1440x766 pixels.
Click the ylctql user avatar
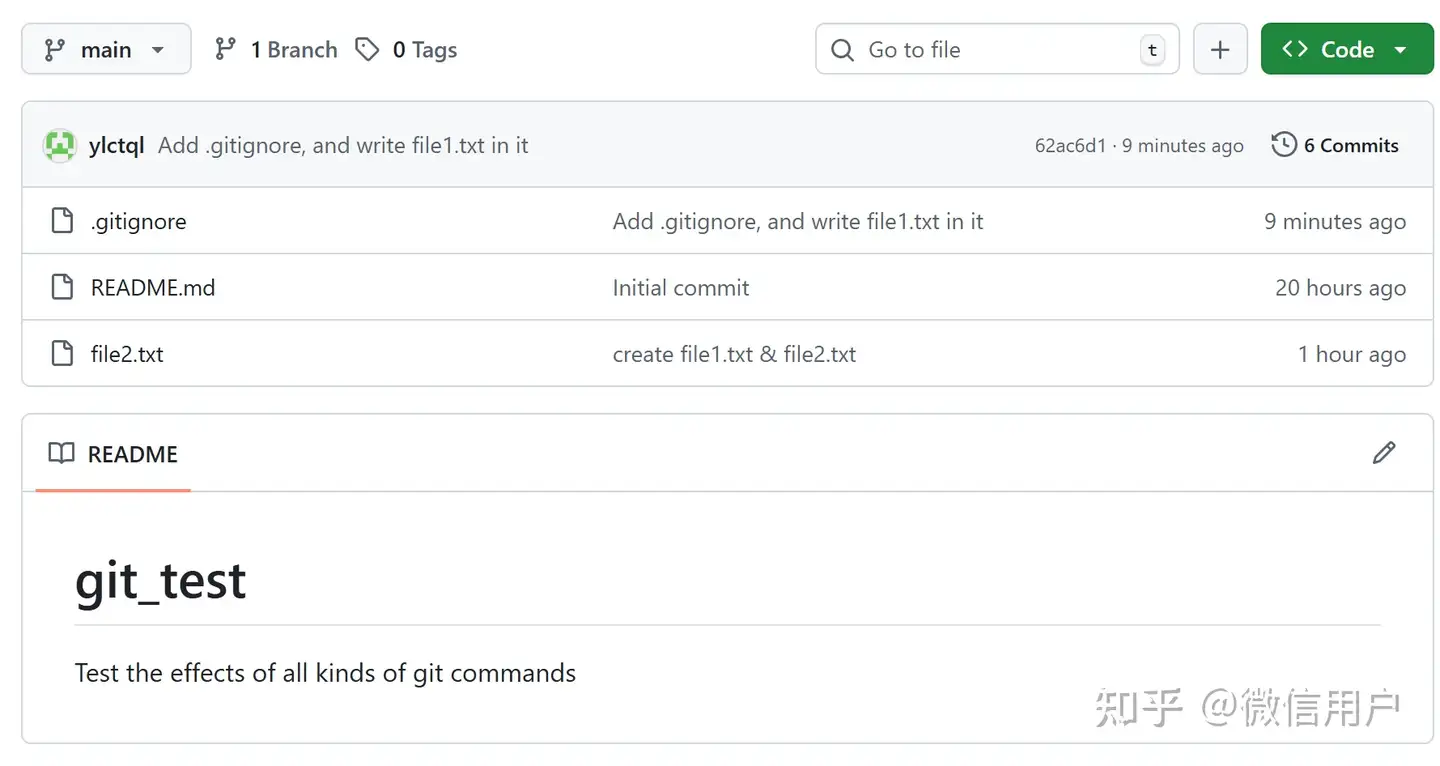[x=60, y=146]
